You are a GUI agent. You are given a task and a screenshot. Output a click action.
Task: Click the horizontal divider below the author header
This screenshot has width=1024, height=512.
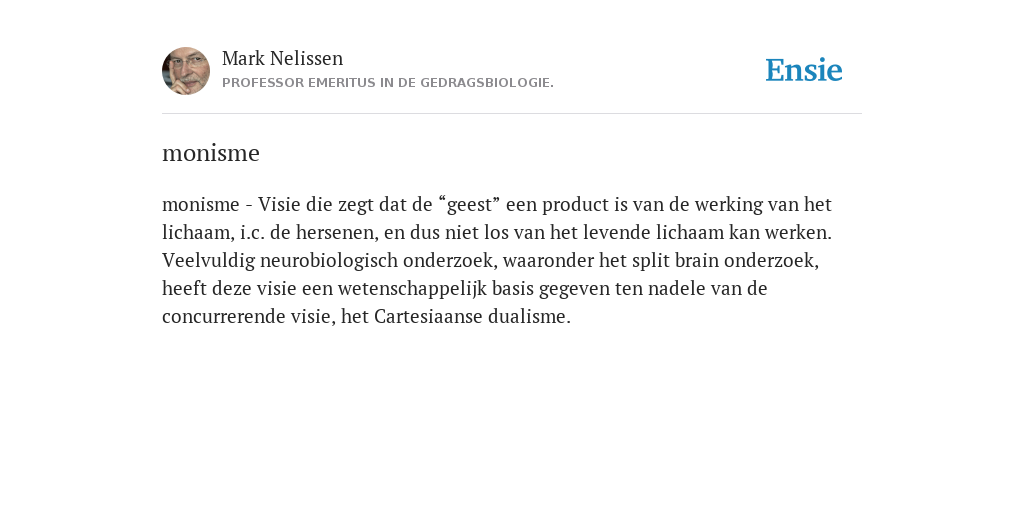(512, 114)
